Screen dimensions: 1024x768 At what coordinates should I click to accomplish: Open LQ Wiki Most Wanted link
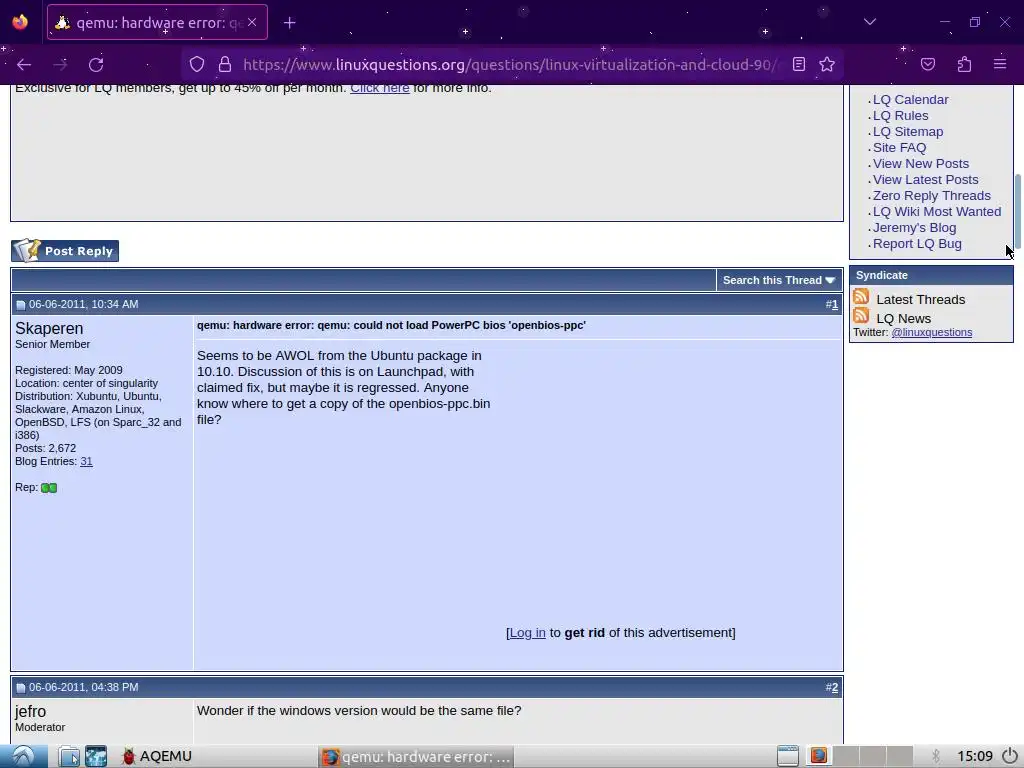click(x=936, y=212)
